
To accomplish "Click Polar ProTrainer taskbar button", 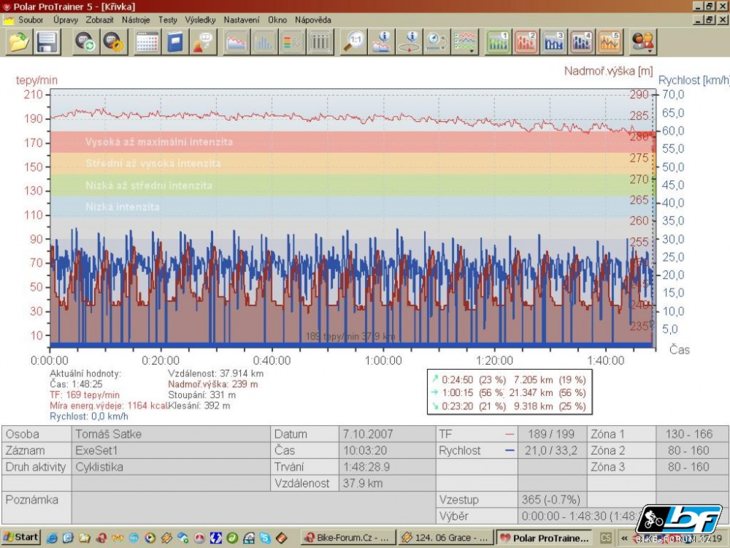I will (543, 538).
